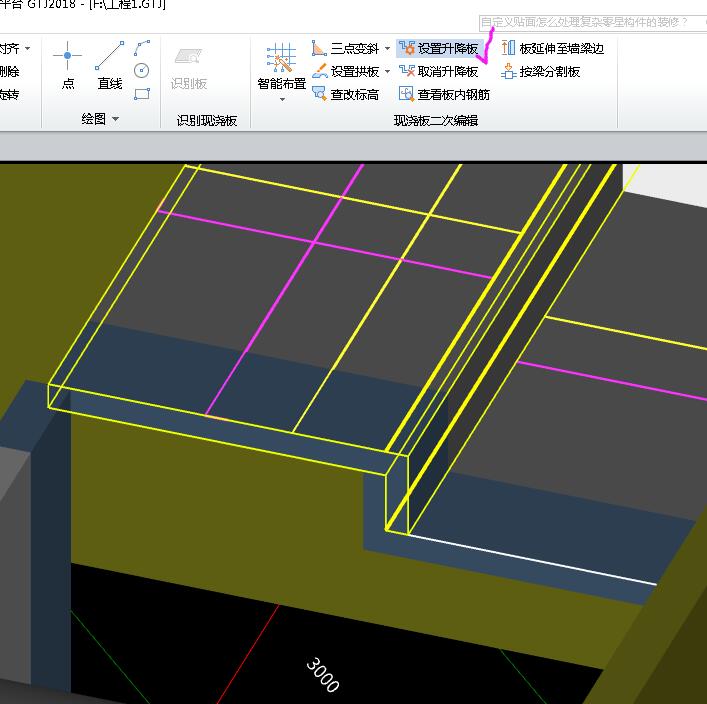This screenshot has height=704, width=707.
Task: Choose the three-point arc drawing tool
Action: tap(142, 48)
